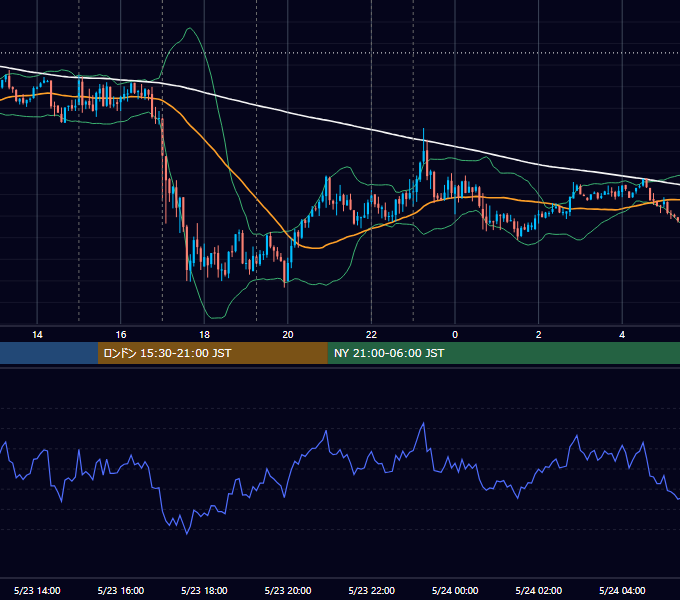This screenshot has width=680, height=600.
Task: Click the hour 0 axis label
Action: tap(455, 335)
